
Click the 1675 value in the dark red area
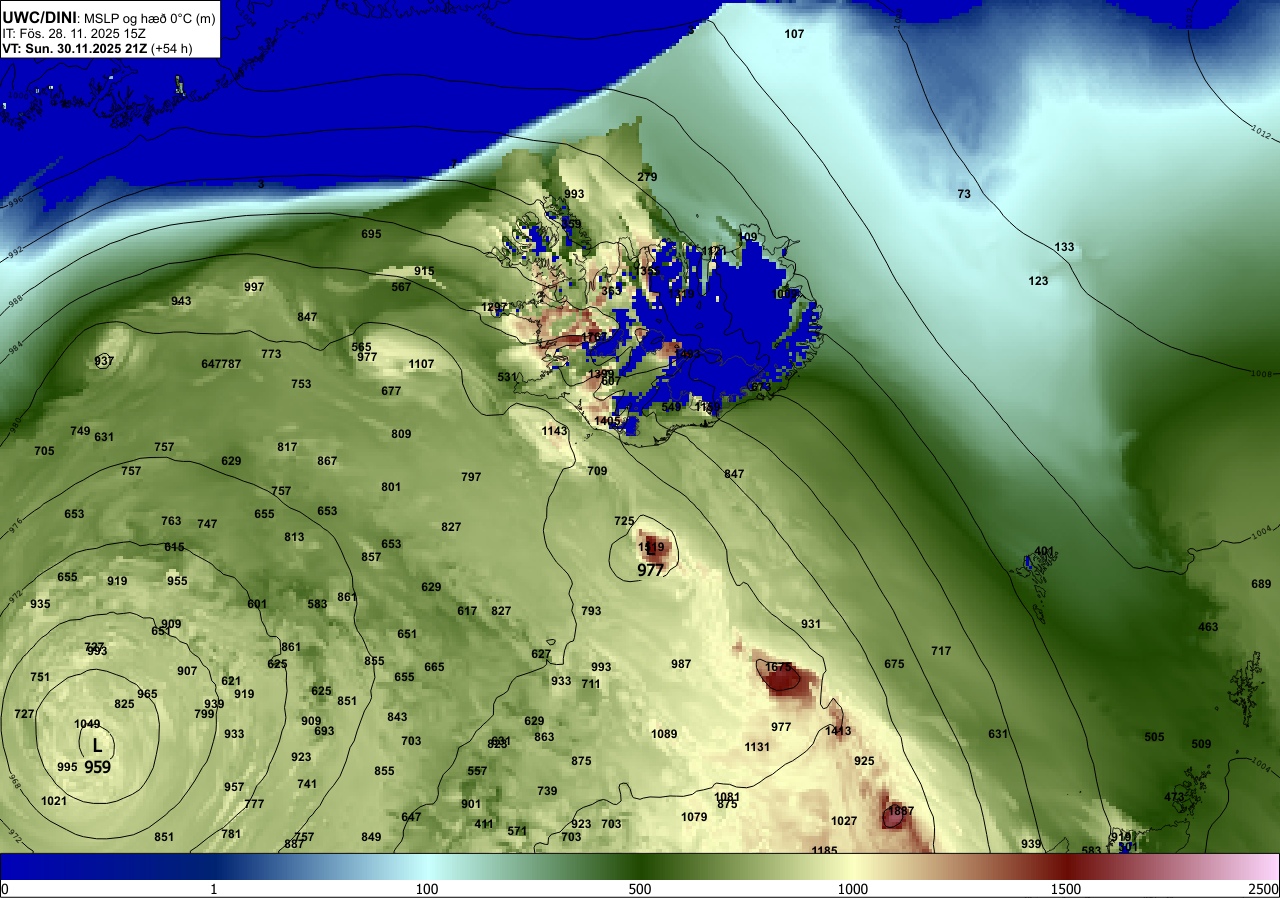coord(778,667)
